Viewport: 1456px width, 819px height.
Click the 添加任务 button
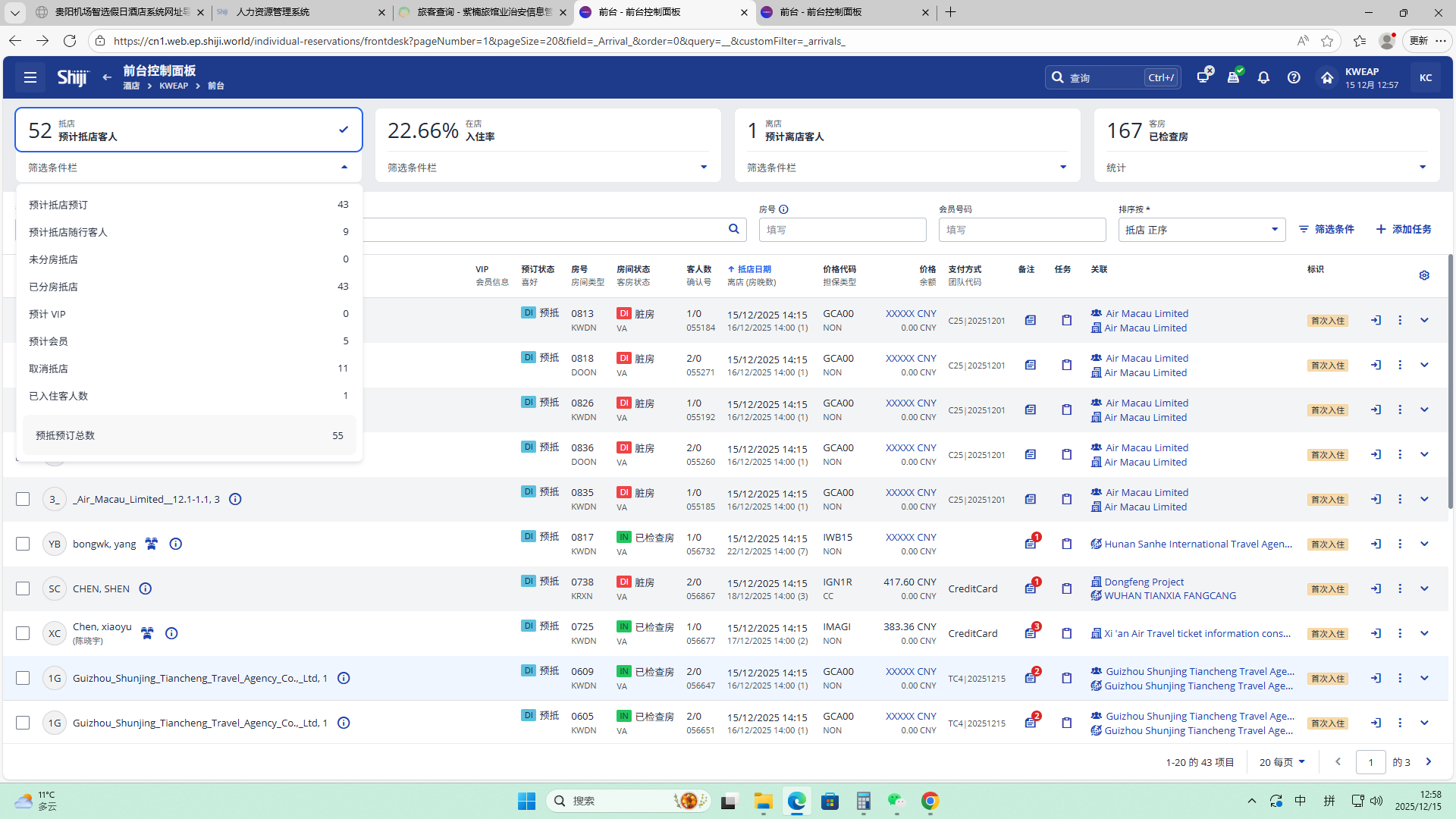coord(1404,229)
